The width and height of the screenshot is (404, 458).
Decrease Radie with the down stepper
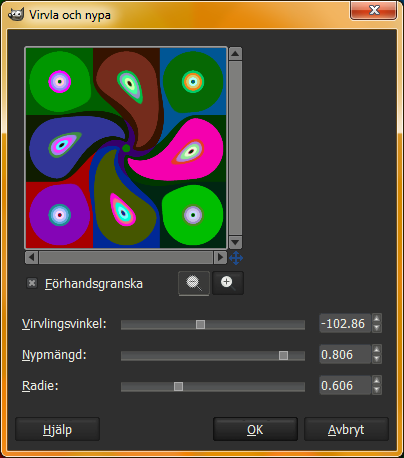pos(377,390)
